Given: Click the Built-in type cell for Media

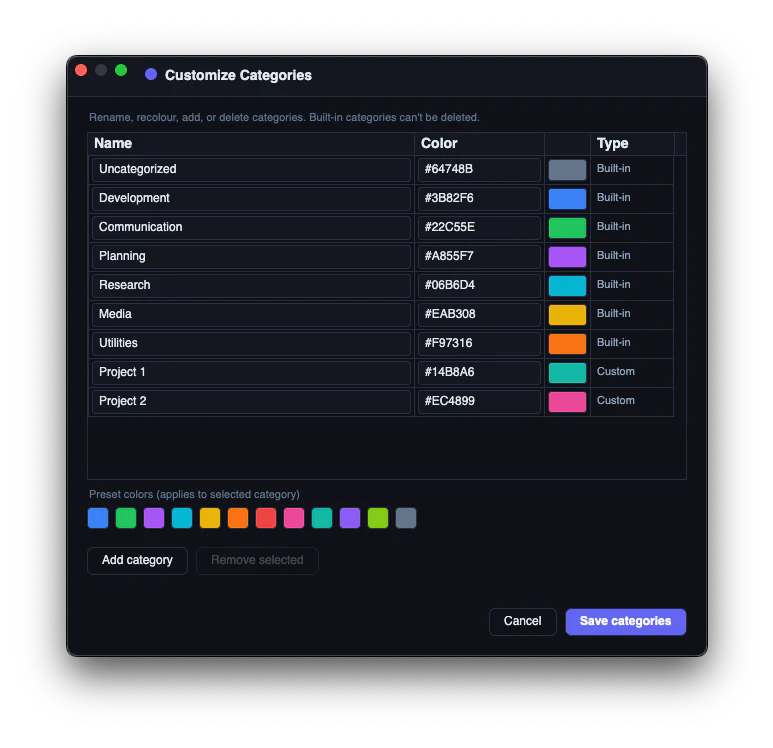Looking at the screenshot, I should (x=632, y=315).
